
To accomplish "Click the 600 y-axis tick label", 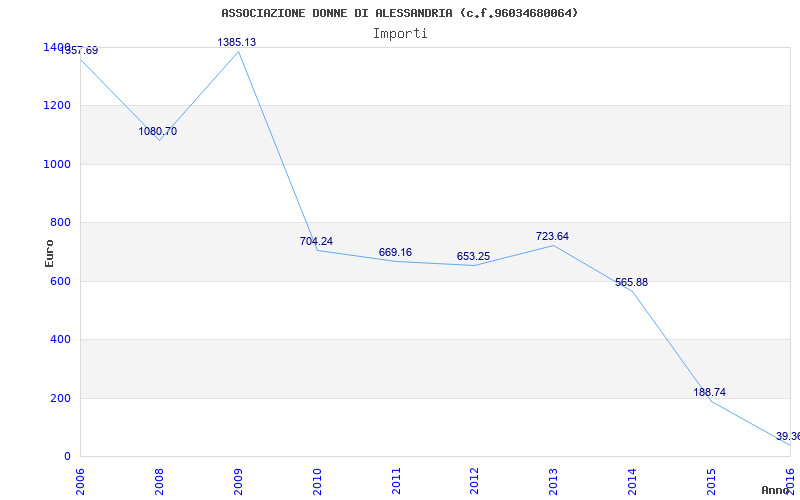I will tap(60, 281).
